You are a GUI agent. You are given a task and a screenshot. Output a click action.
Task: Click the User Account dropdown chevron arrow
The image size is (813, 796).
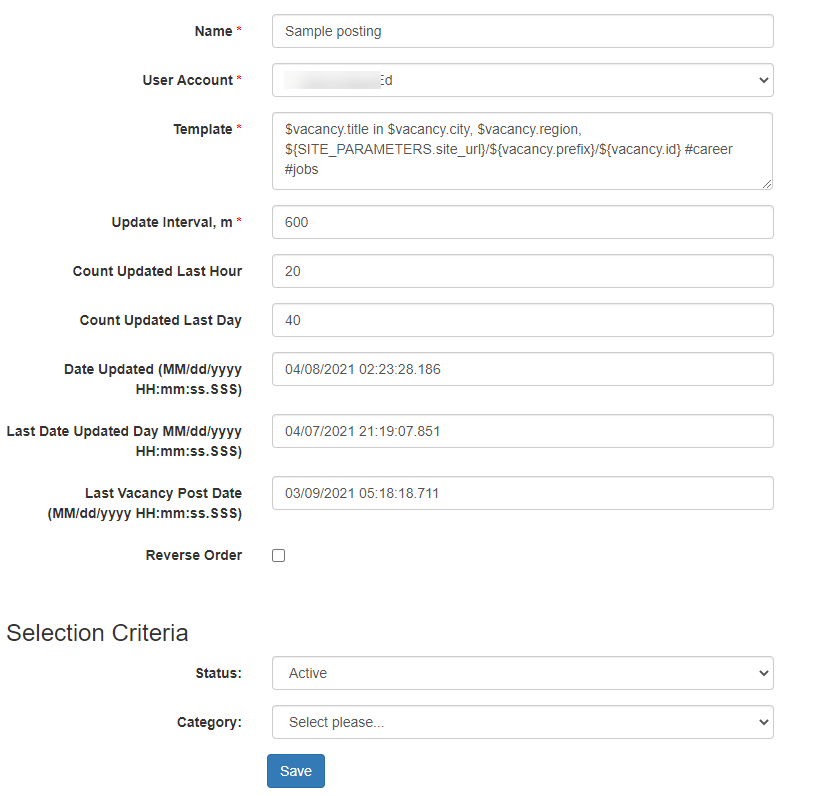[763, 80]
